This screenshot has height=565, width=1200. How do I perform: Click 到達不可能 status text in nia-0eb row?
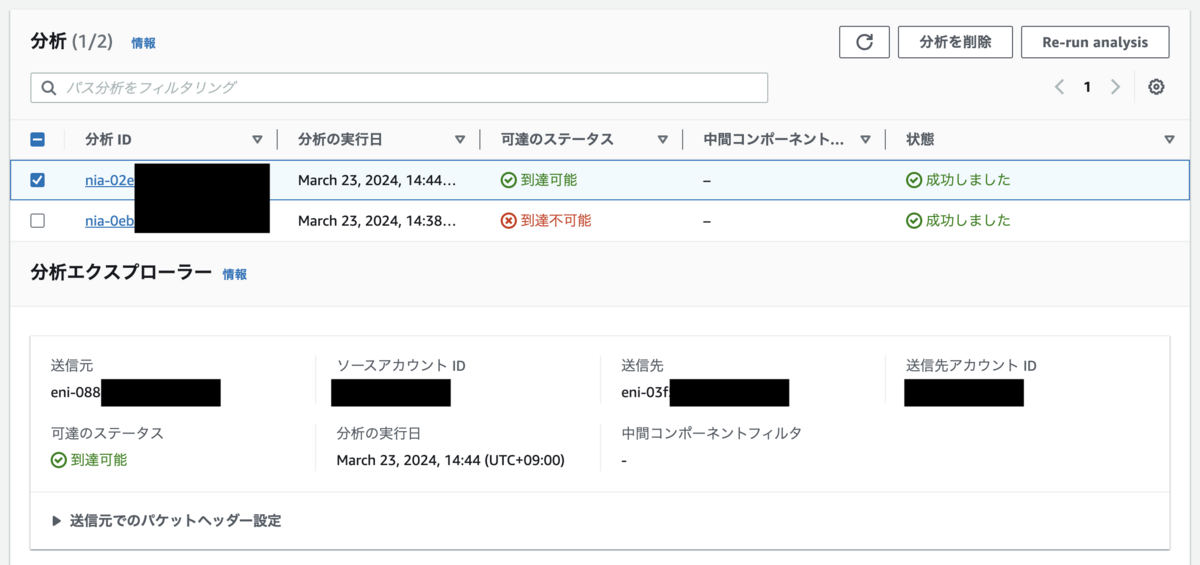(556, 220)
